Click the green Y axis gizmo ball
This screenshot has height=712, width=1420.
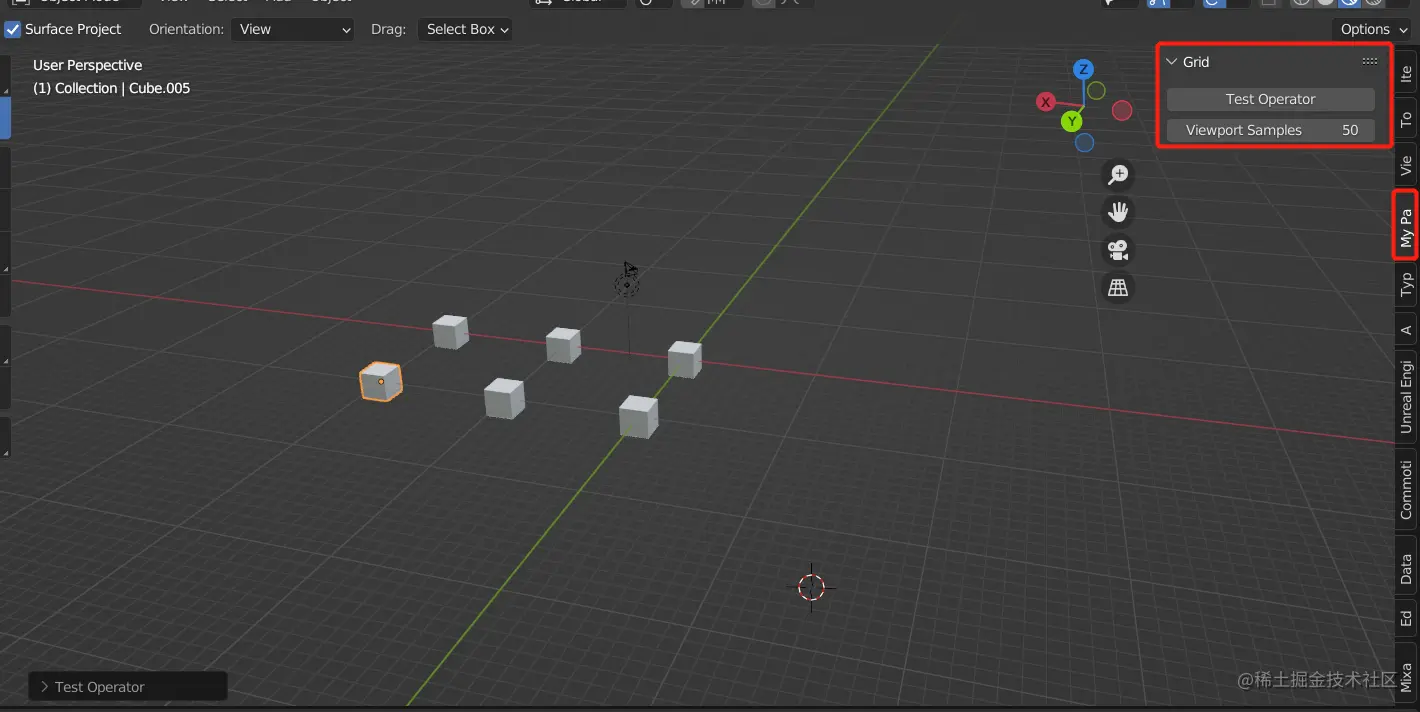coord(1072,121)
